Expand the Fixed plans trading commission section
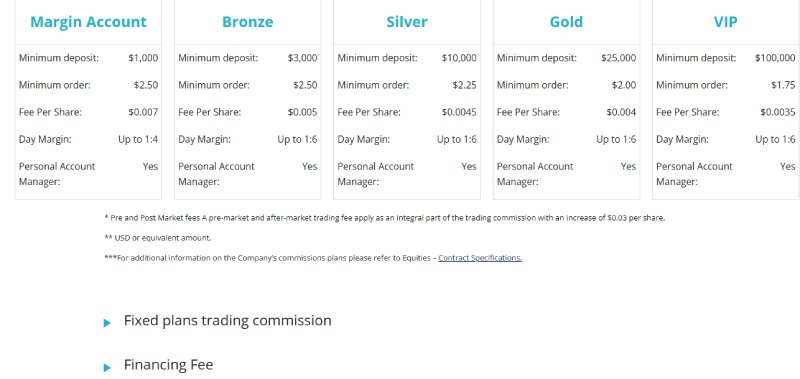Screen dimensions: 800x379 click(228, 320)
